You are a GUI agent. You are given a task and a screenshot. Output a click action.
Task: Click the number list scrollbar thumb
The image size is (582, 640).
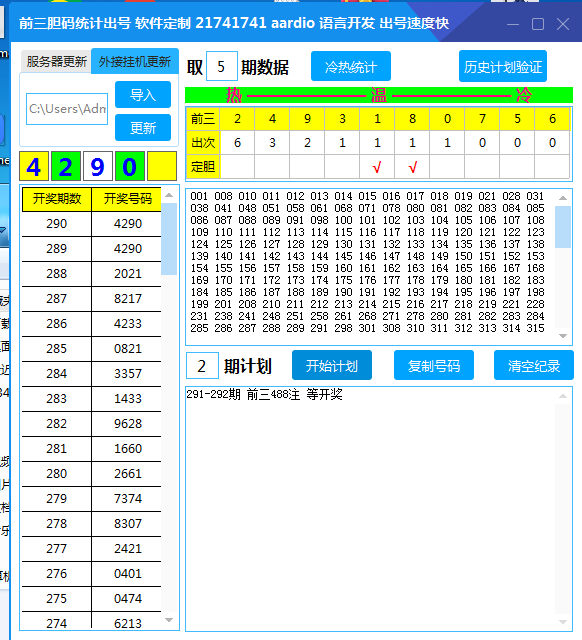click(x=563, y=227)
